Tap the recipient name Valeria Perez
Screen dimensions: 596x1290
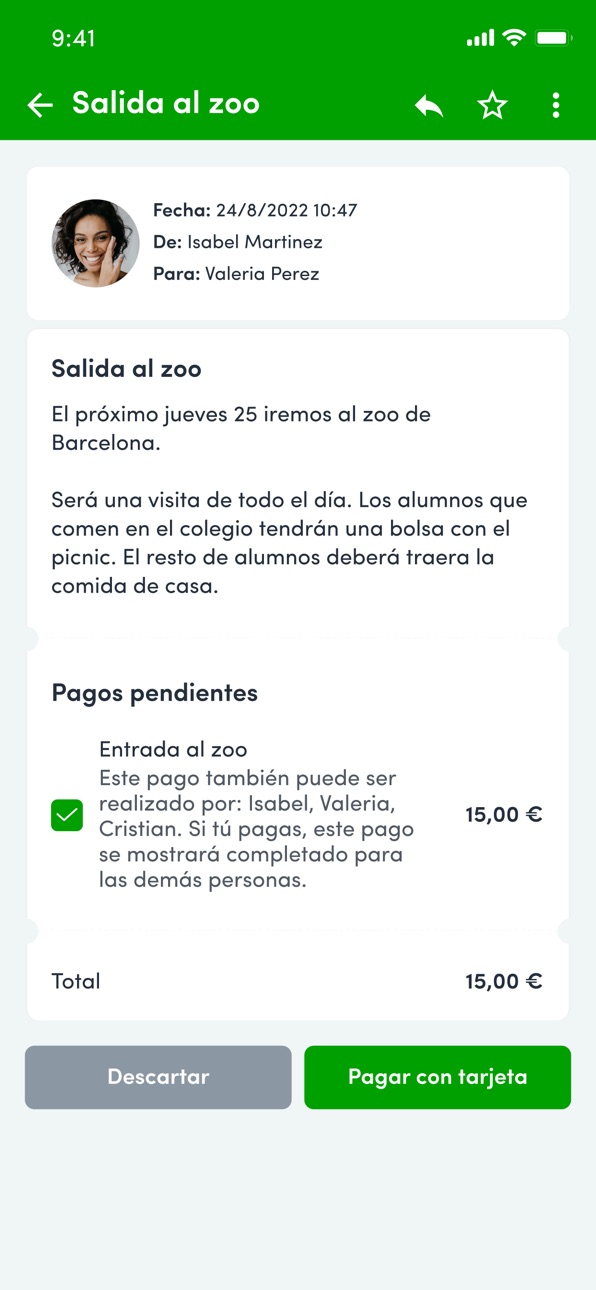[x=262, y=273]
